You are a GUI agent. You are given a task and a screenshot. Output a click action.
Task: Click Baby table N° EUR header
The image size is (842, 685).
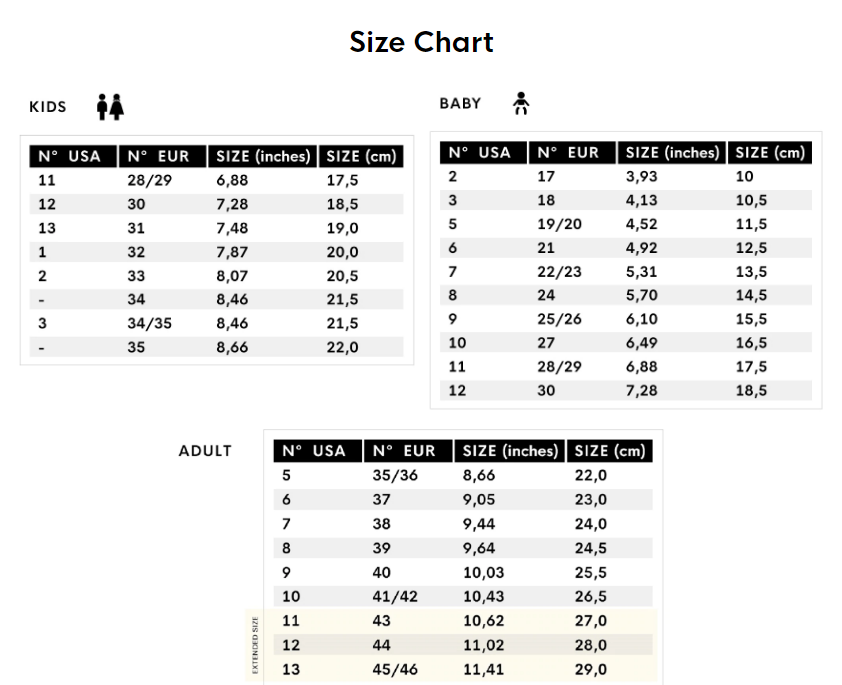pos(568,152)
